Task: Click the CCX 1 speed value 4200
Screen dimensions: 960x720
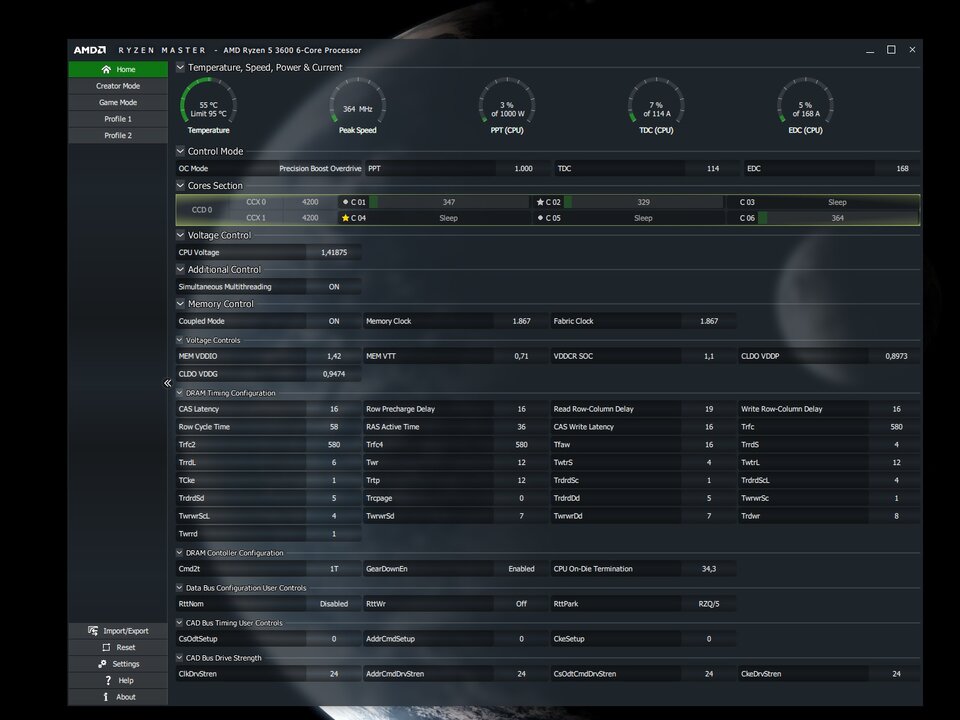Action: pyautogui.click(x=310, y=218)
